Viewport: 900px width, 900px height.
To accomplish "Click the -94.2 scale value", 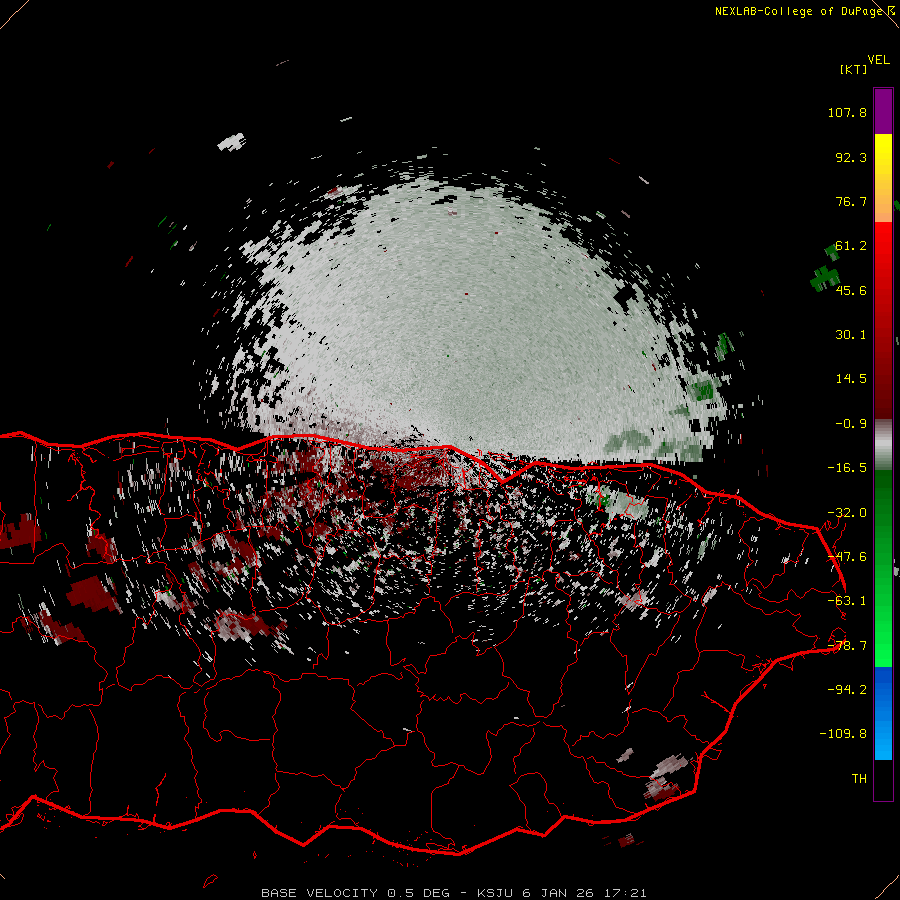I will tap(847, 689).
